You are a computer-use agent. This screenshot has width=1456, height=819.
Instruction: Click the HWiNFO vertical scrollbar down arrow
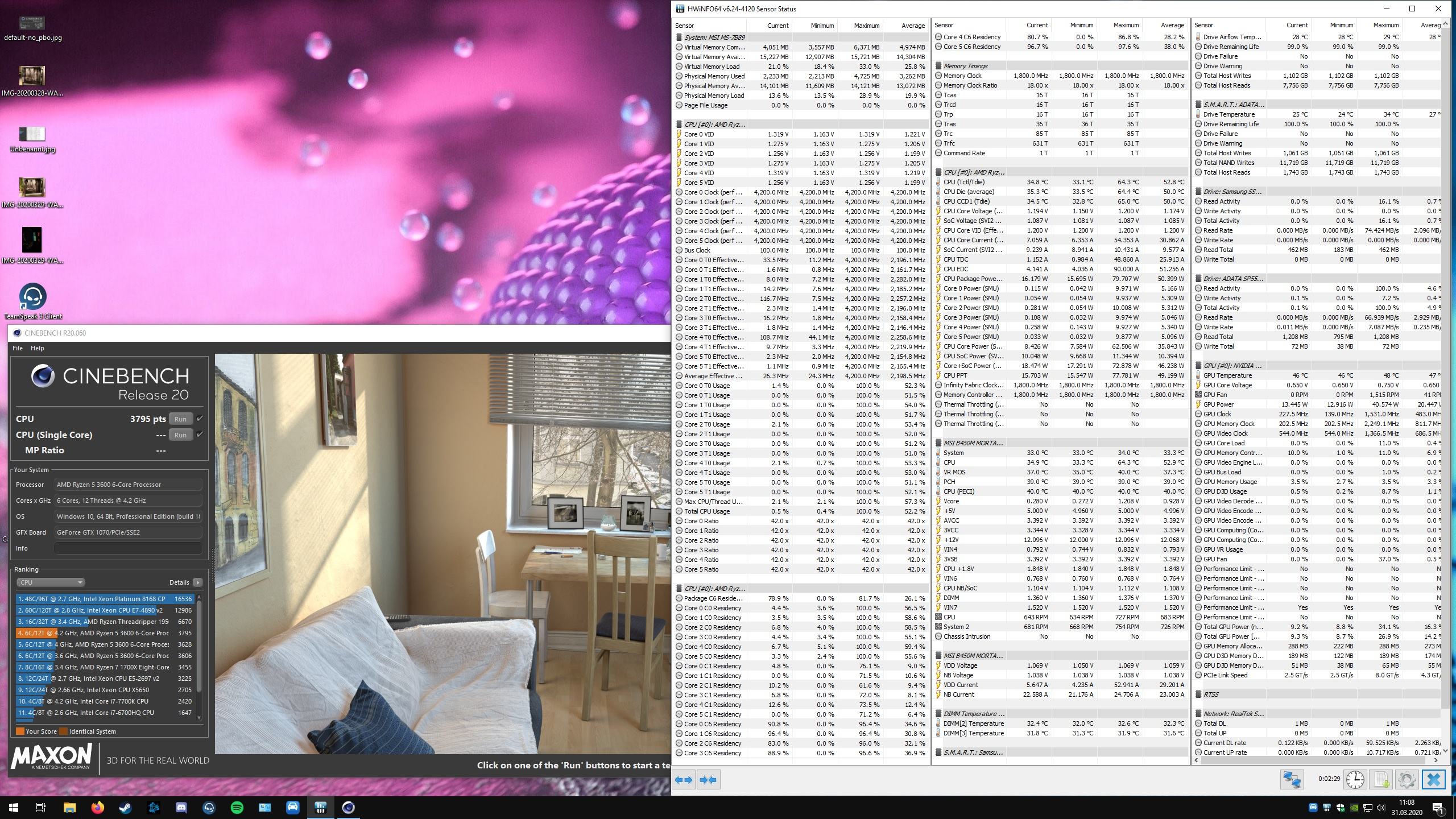click(1445, 751)
